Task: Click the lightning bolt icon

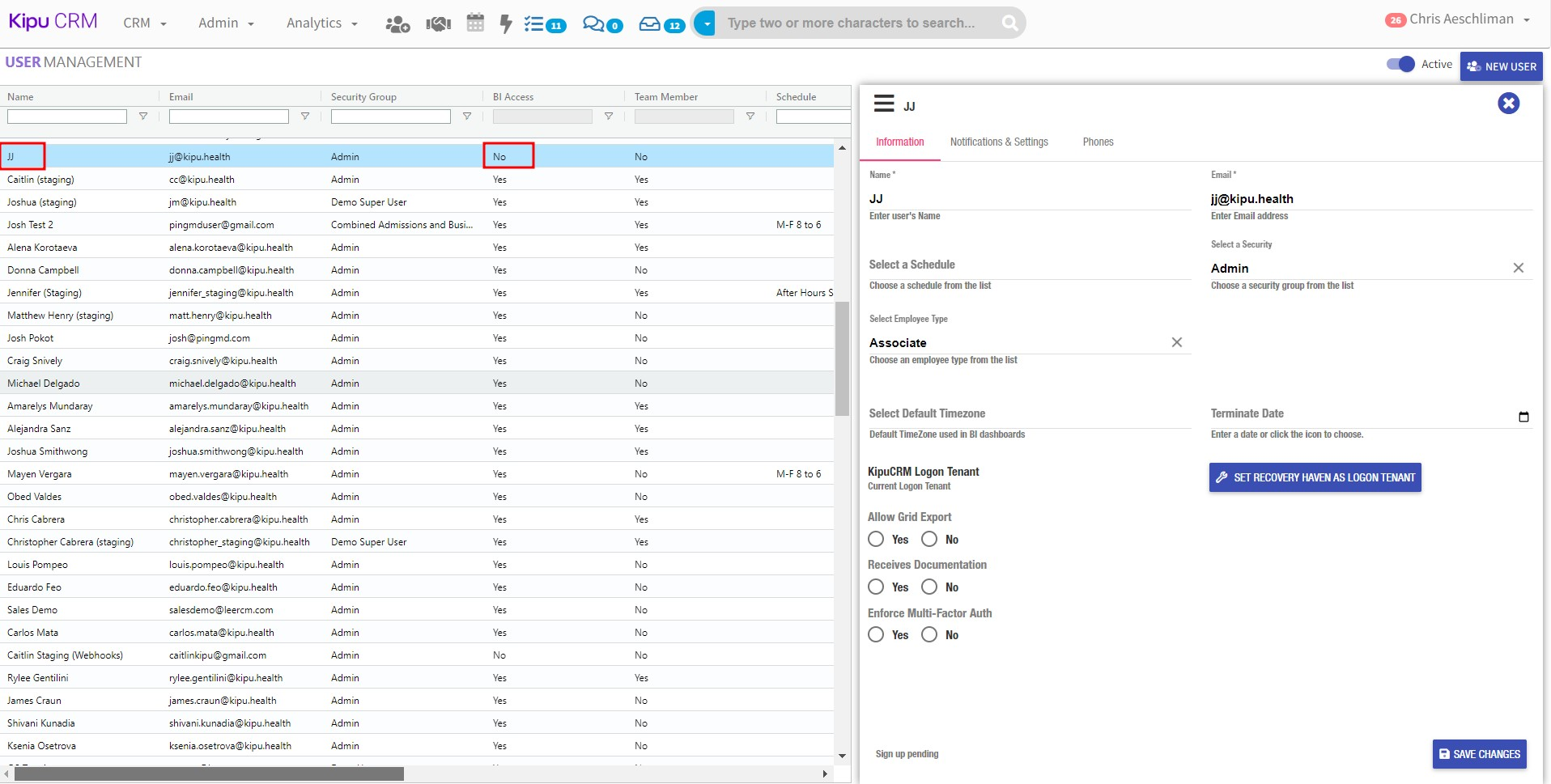Action: click(506, 23)
